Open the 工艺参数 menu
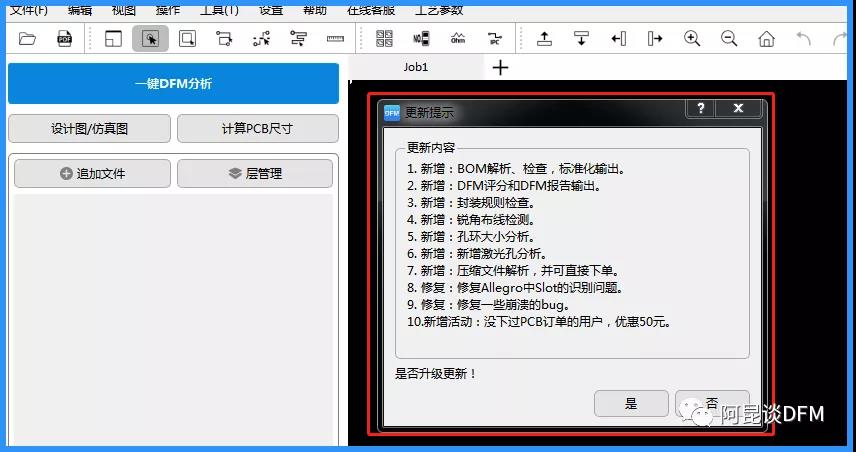Screen dimensions: 856x452 click(439, 10)
